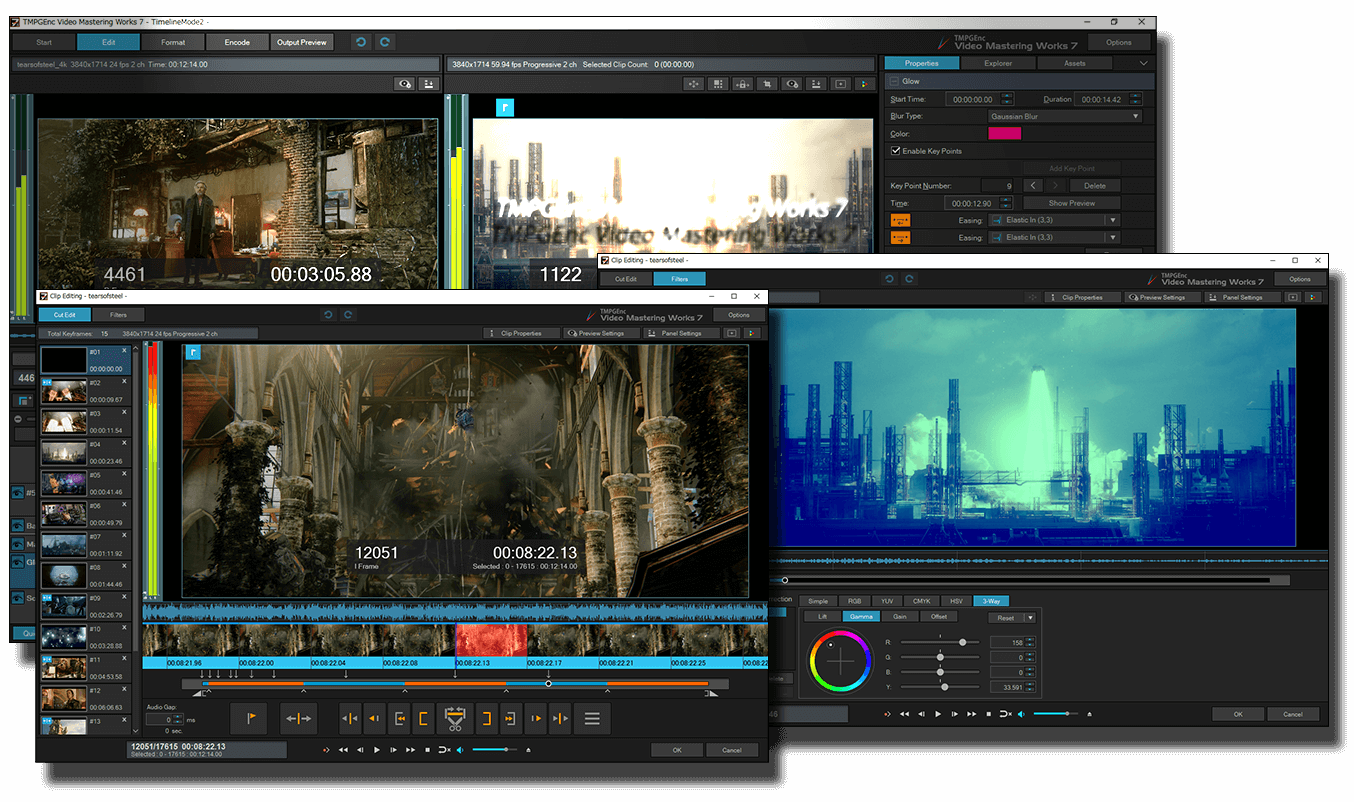
Task: Select the scissors split tool in Cut Edit toolbar
Action: point(455,718)
